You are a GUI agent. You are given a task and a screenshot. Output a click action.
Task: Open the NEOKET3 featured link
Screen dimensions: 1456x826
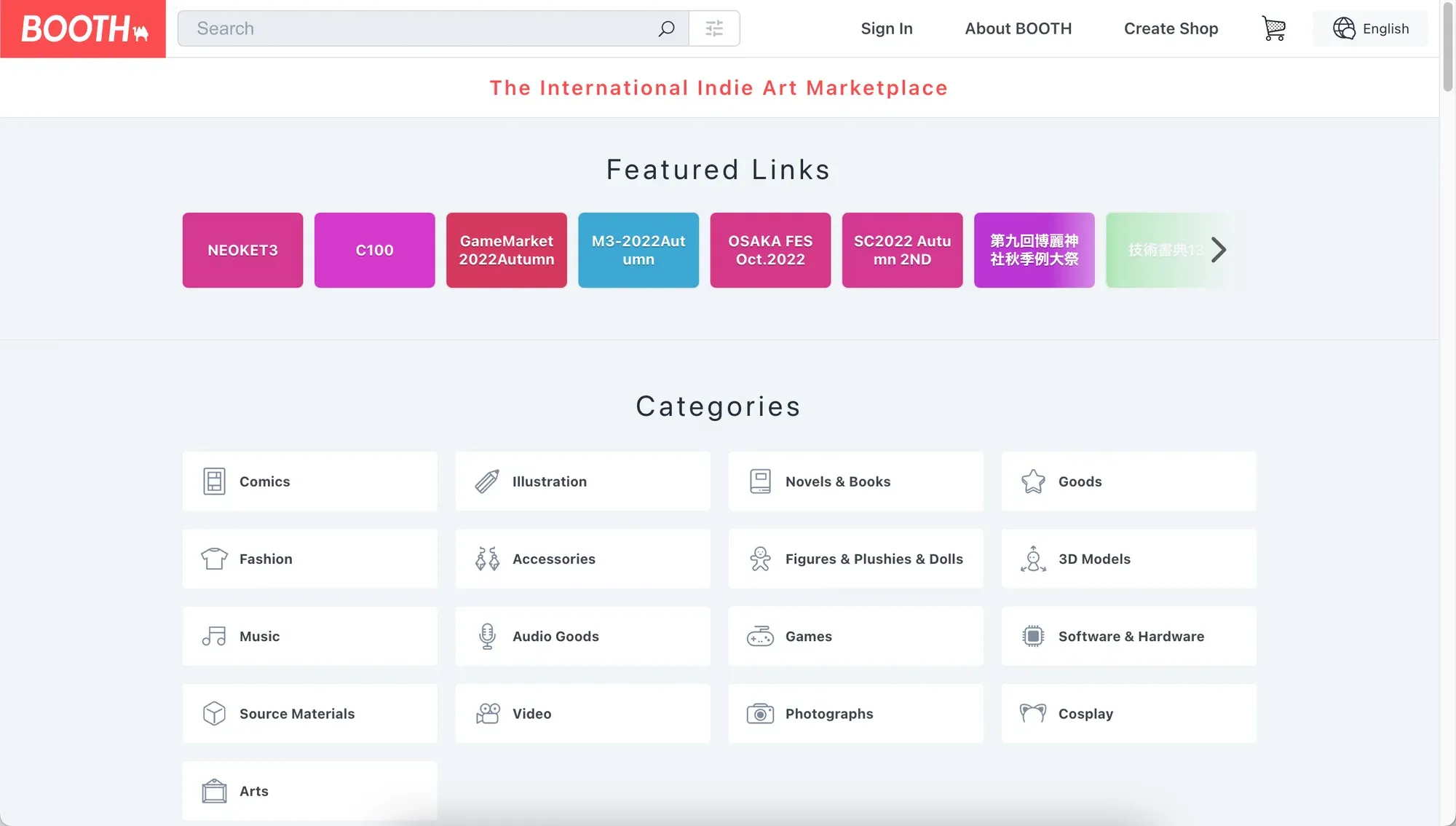coord(242,250)
